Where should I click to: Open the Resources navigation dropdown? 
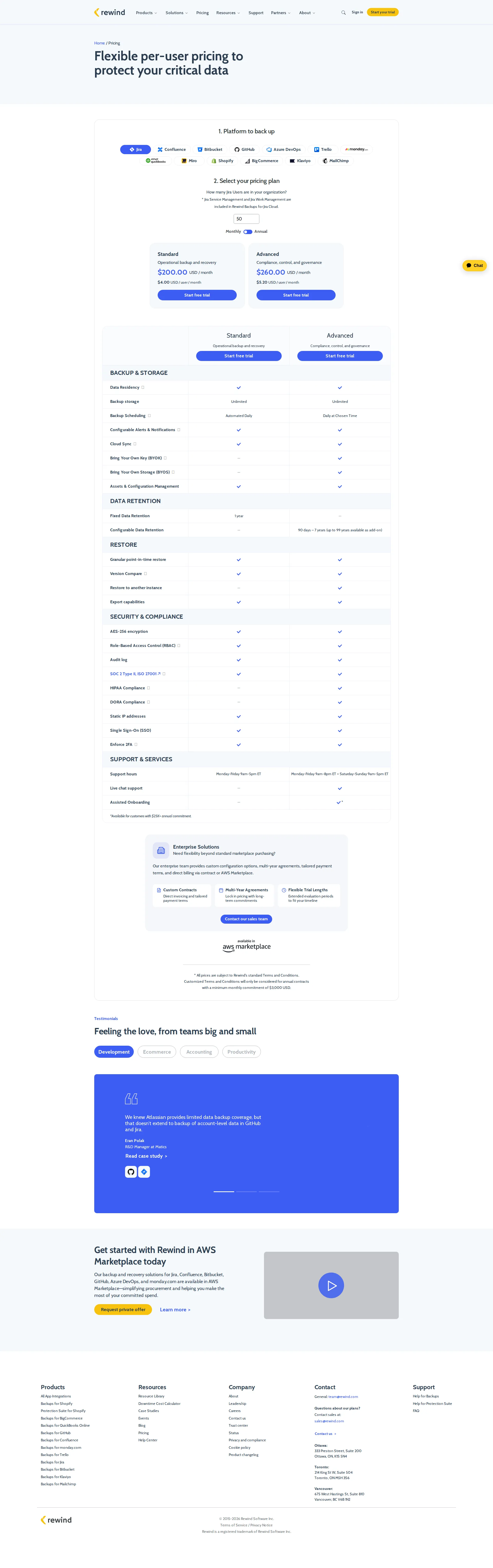[228, 12]
